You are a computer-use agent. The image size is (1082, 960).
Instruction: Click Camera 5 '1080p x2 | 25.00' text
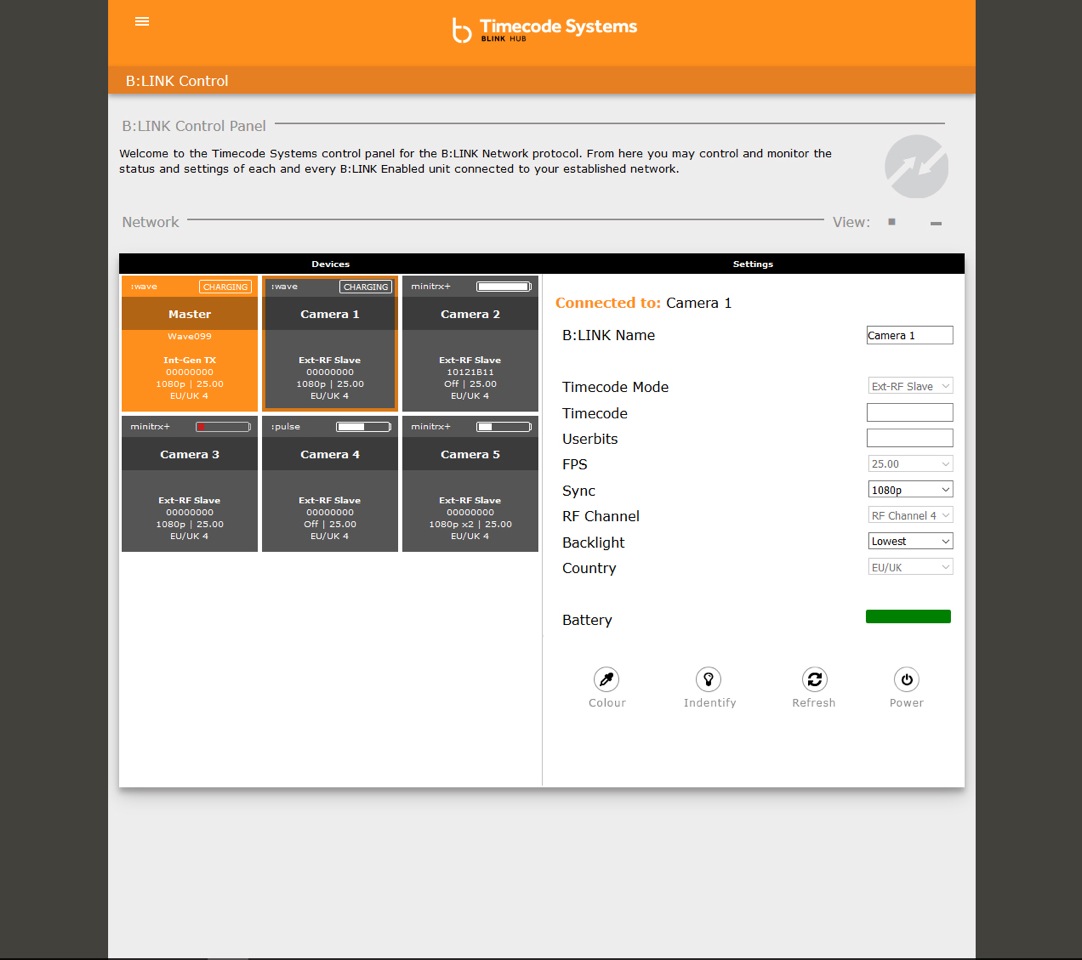point(471,524)
